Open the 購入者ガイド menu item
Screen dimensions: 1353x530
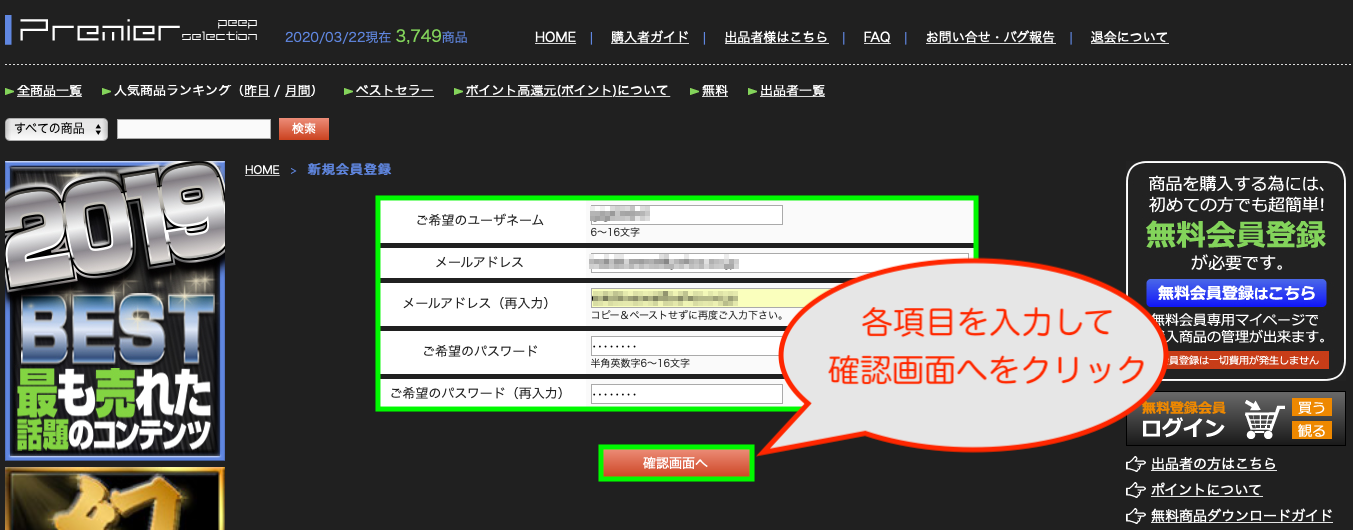[650, 37]
